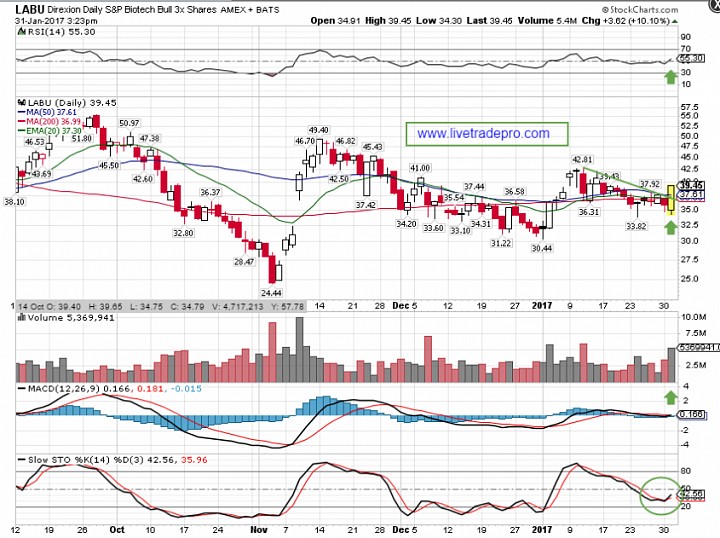The height and width of the screenshot is (538, 720).
Task: Click the 35.96 stochastic %D value
Action: [194, 460]
